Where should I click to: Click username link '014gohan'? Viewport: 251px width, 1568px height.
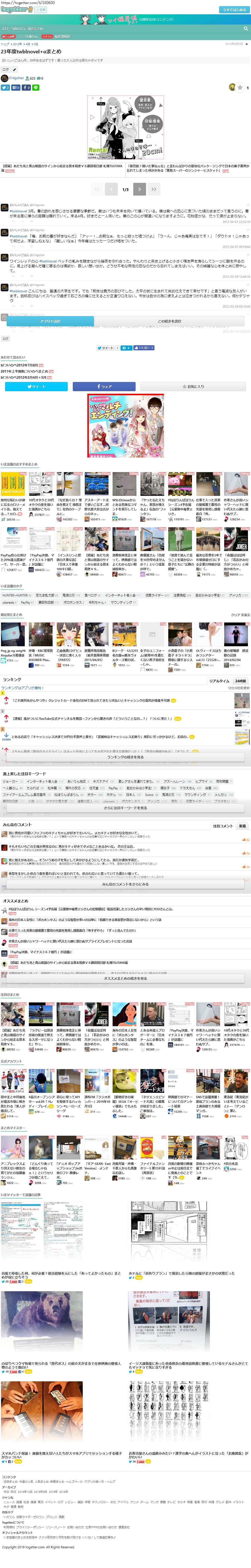pos(16,78)
